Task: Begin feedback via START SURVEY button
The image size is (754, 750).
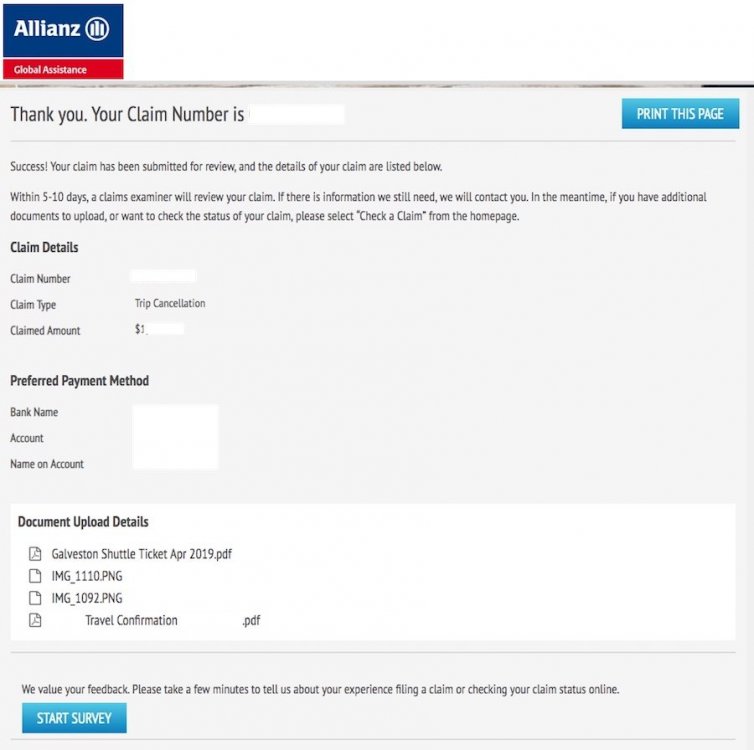Action: pos(74,718)
